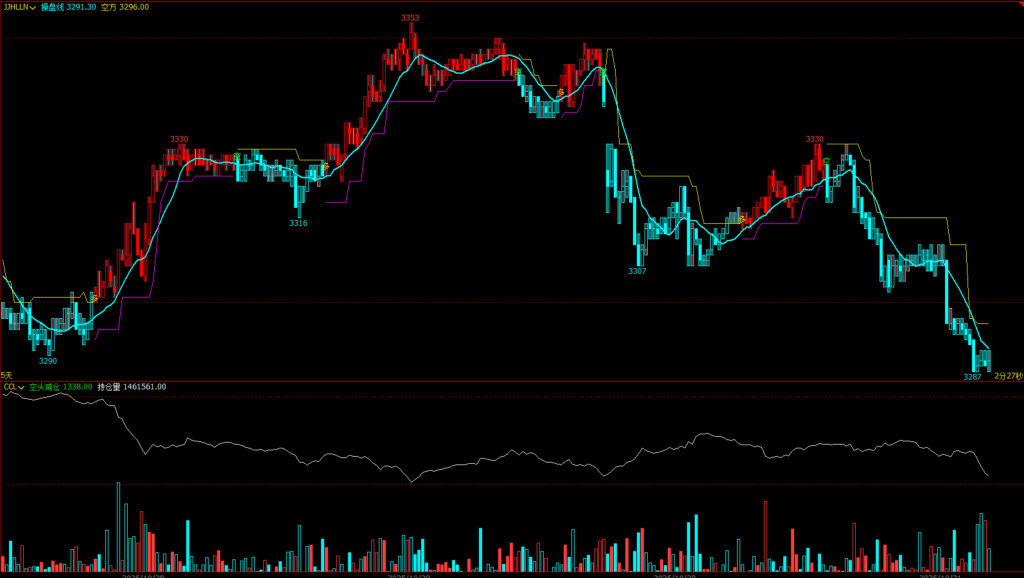The width and height of the screenshot is (1024, 578).
Task: Click the 多 buy signal above the 3290 low
Action: pos(93,297)
